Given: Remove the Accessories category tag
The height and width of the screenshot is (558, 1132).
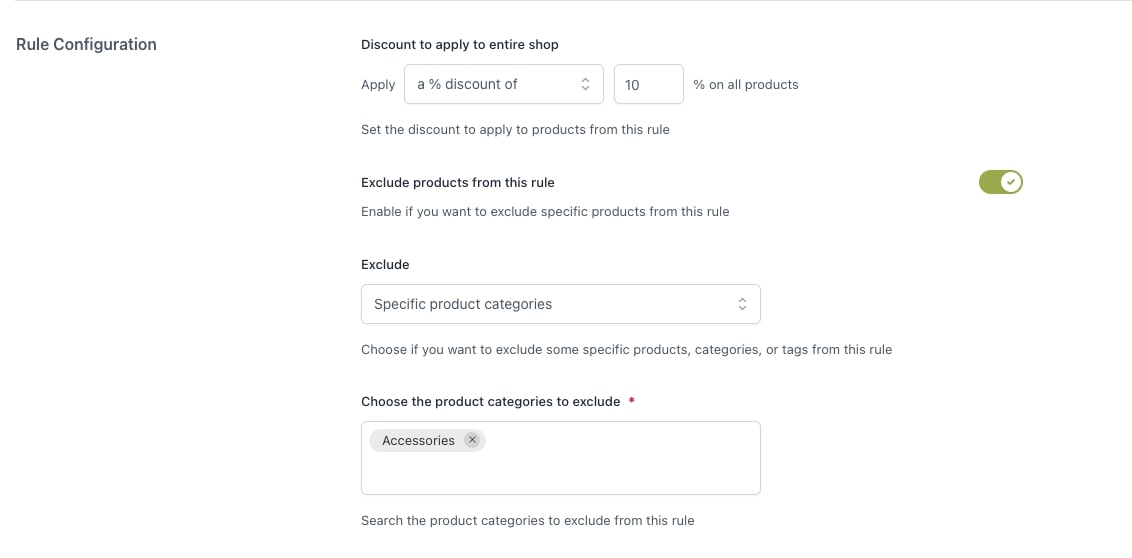Looking at the screenshot, I should [x=472, y=440].
